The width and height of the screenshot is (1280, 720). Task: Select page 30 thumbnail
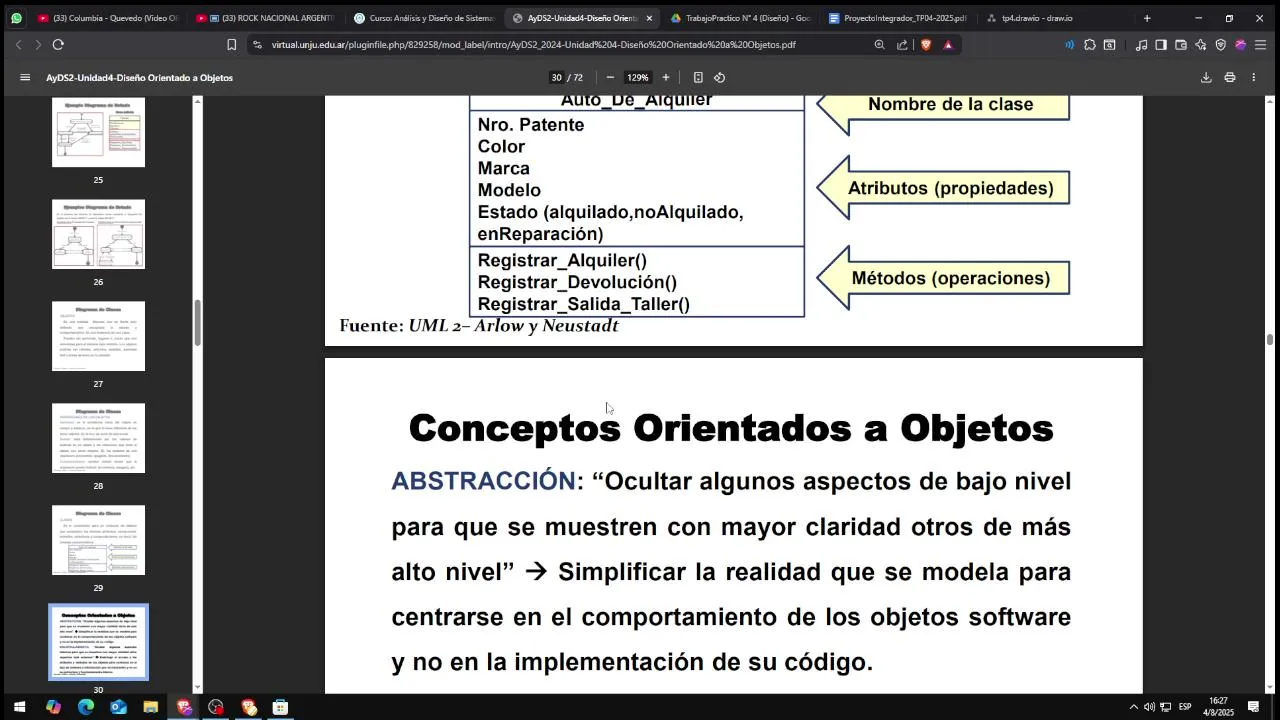(98, 642)
